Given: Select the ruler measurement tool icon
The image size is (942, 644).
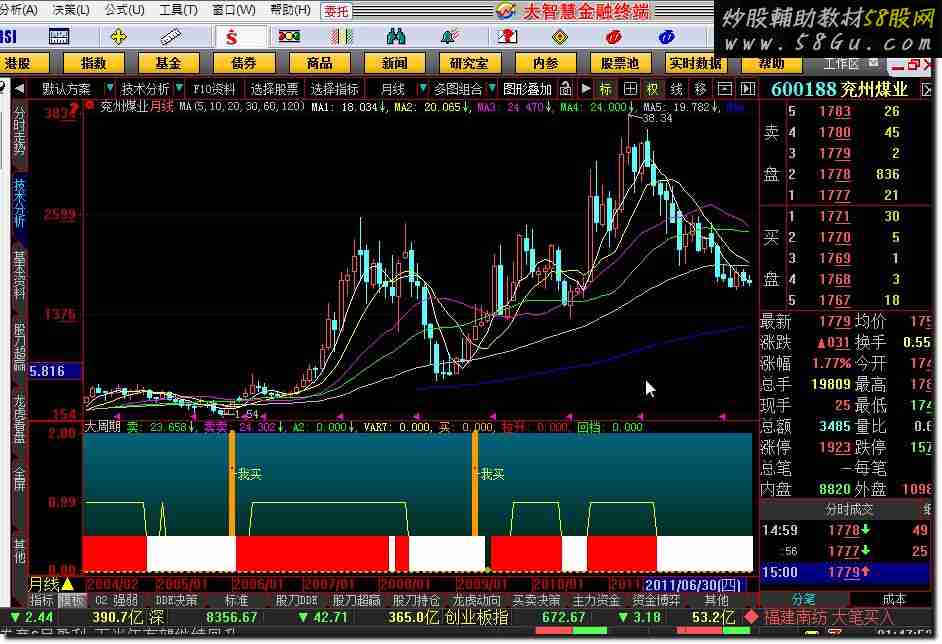Looking at the screenshot, I should [x=171, y=37].
